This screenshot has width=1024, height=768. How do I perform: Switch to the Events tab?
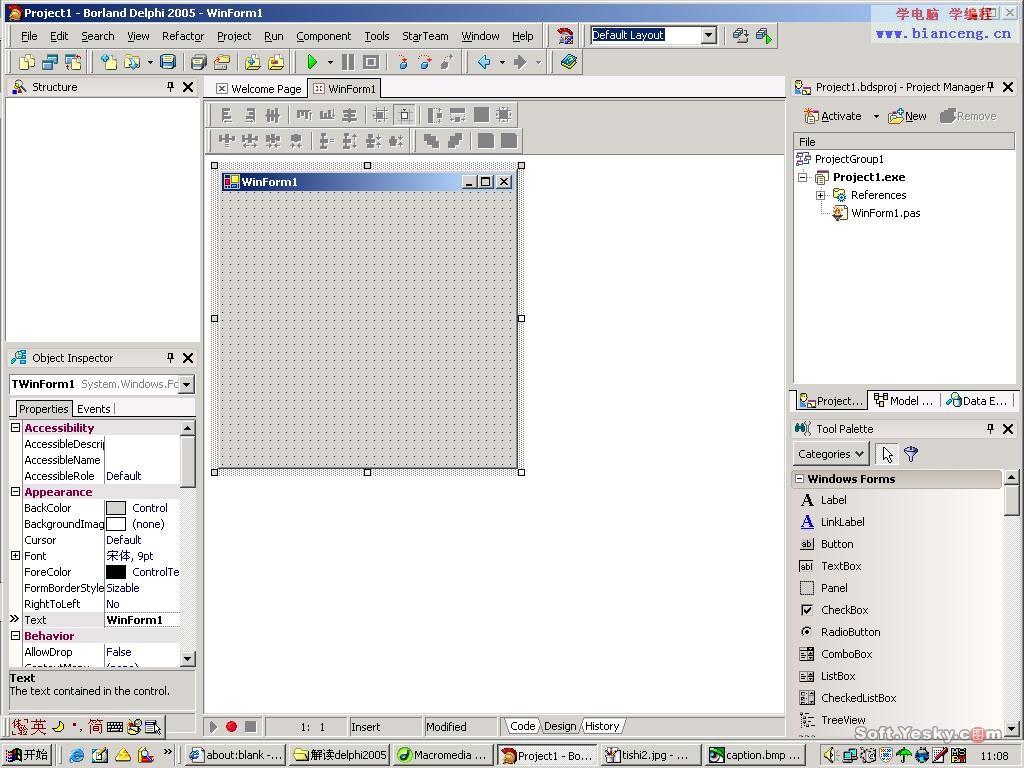tap(94, 409)
